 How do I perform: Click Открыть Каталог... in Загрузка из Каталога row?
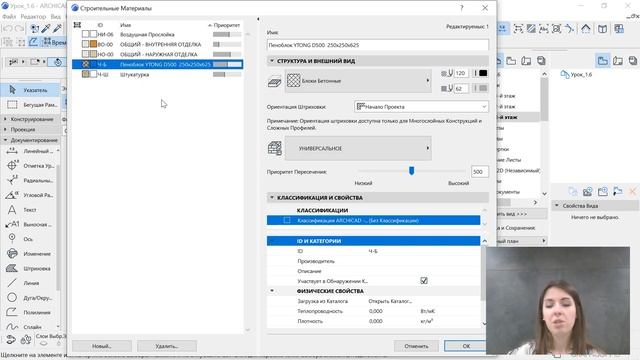tap(390, 301)
